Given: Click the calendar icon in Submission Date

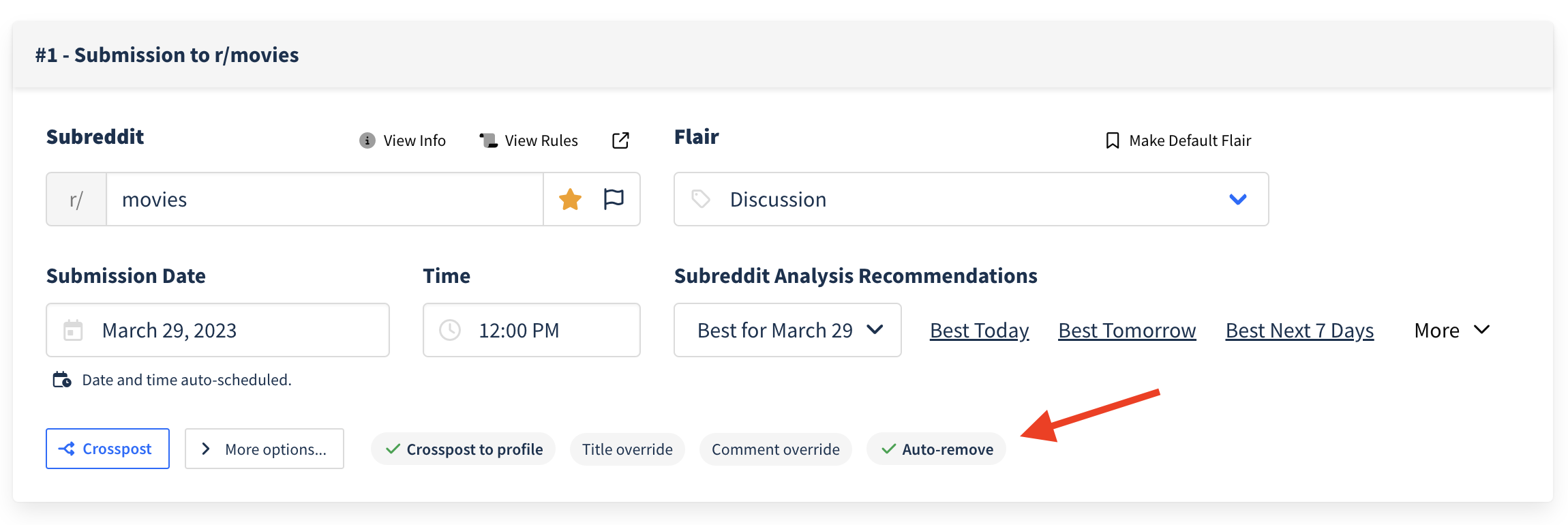Looking at the screenshot, I should pyautogui.click(x=73, y=330).
